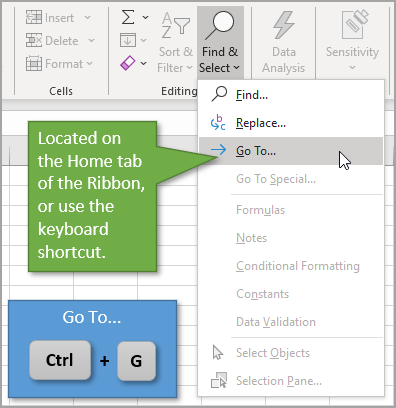Click the Delete cells icon
The width and height of the screenshot is (396, 408).
point(34,40)
